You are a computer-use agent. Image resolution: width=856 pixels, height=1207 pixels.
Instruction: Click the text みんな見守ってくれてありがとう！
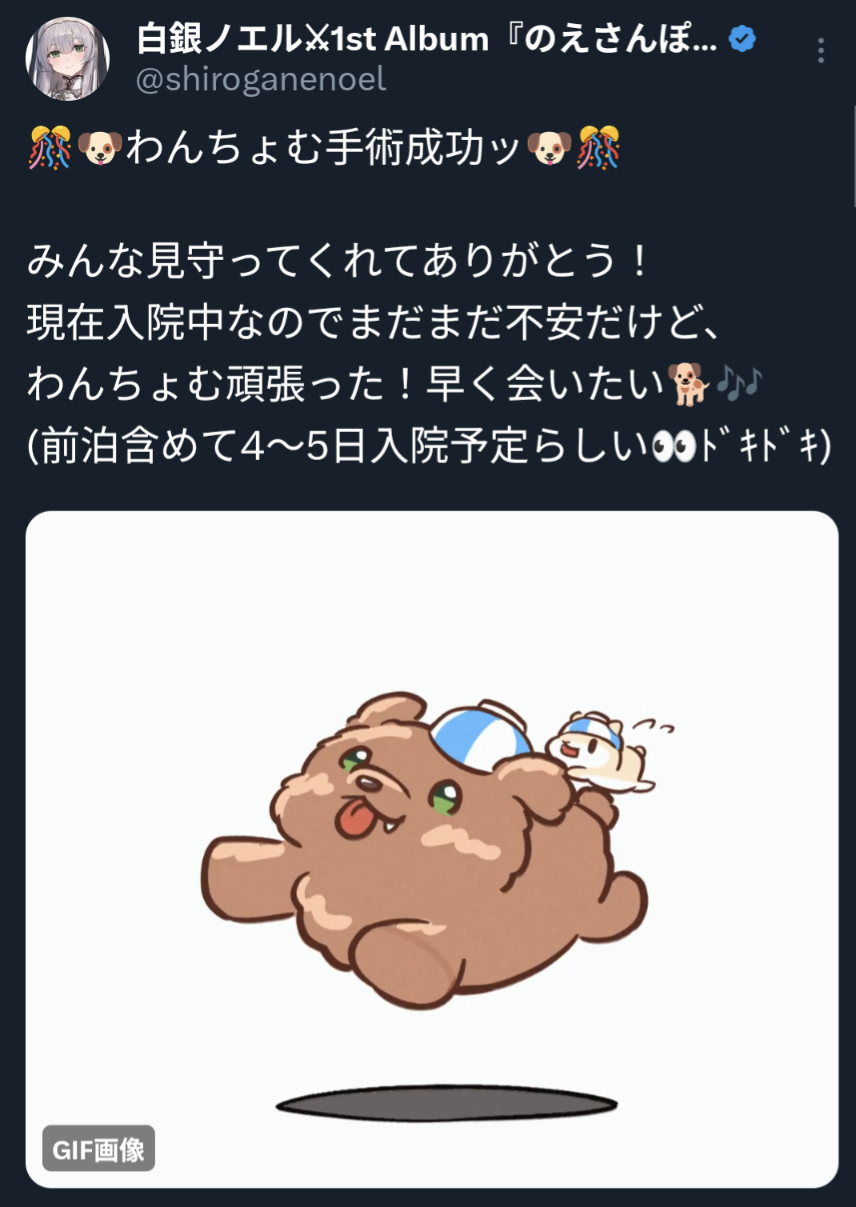[x=341, y=264]
